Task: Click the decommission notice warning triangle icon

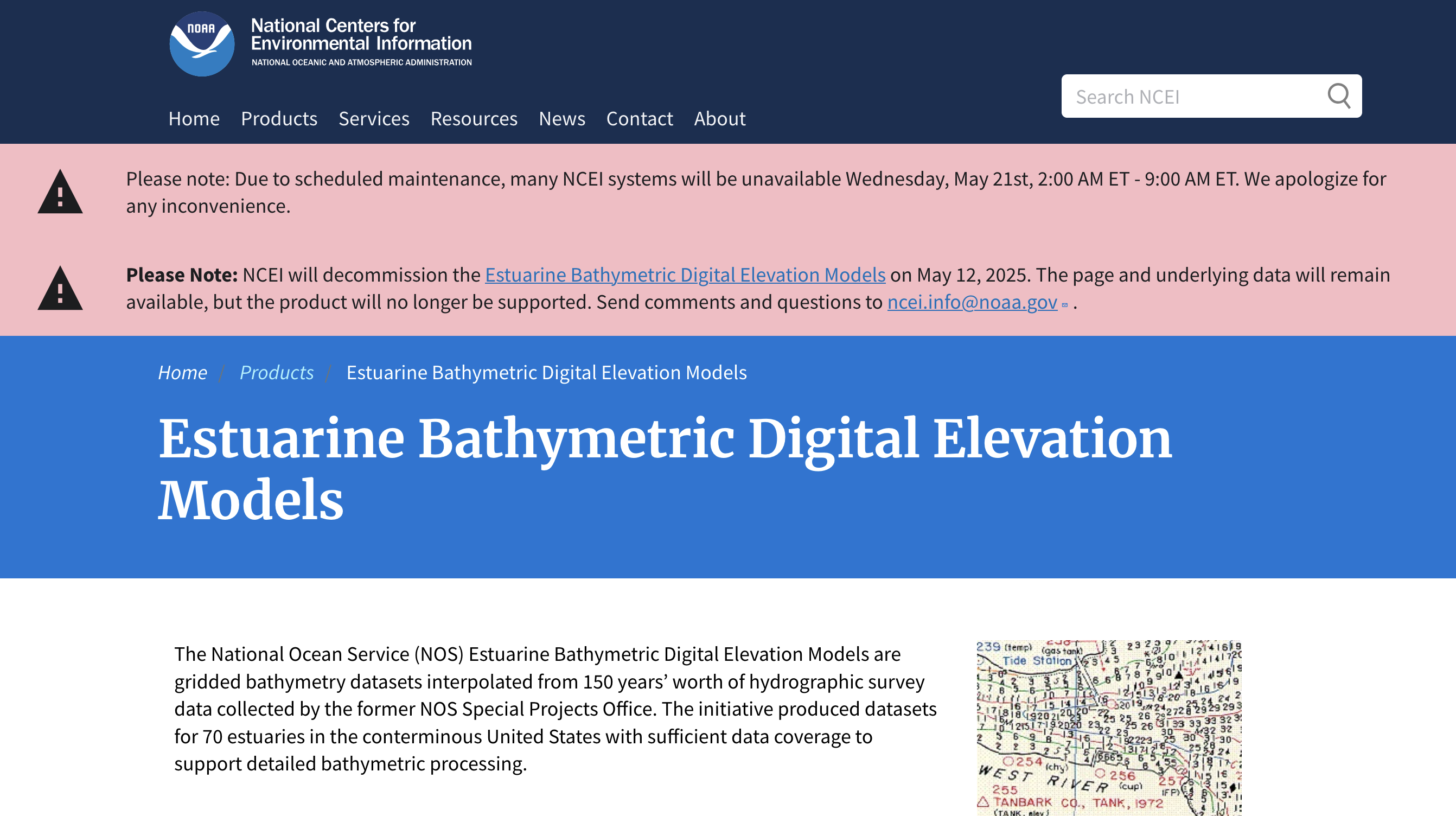Action: coord(60,289)
